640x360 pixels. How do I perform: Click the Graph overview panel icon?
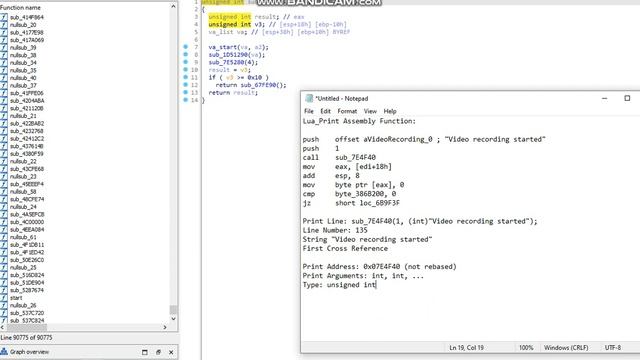(x=4, y=351)
